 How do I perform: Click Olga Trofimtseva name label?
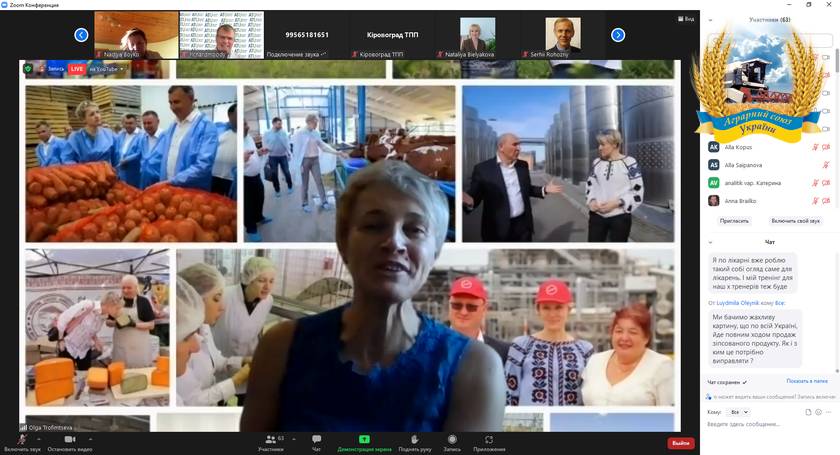(49, 428)
